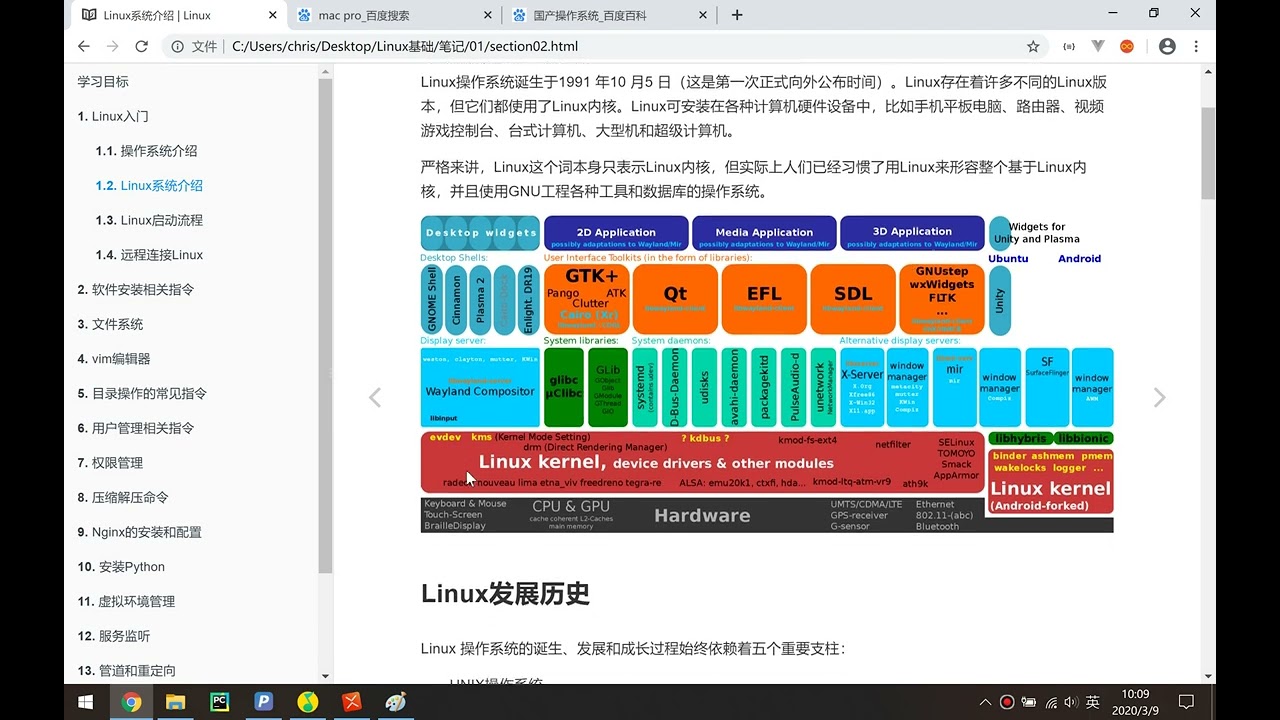Open the Chrome three-dot menu
Screen dimensions: 1280x720
tap(1196, 46)
